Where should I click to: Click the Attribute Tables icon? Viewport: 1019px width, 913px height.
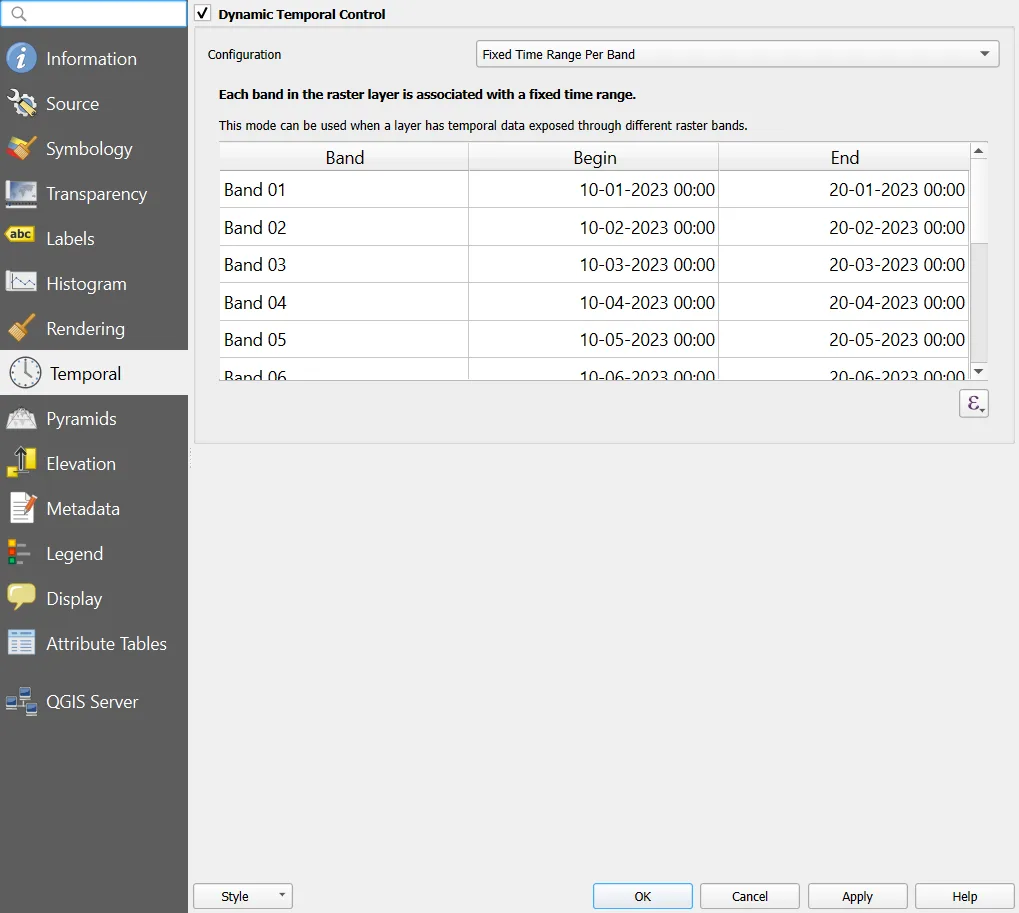(21, 643)
